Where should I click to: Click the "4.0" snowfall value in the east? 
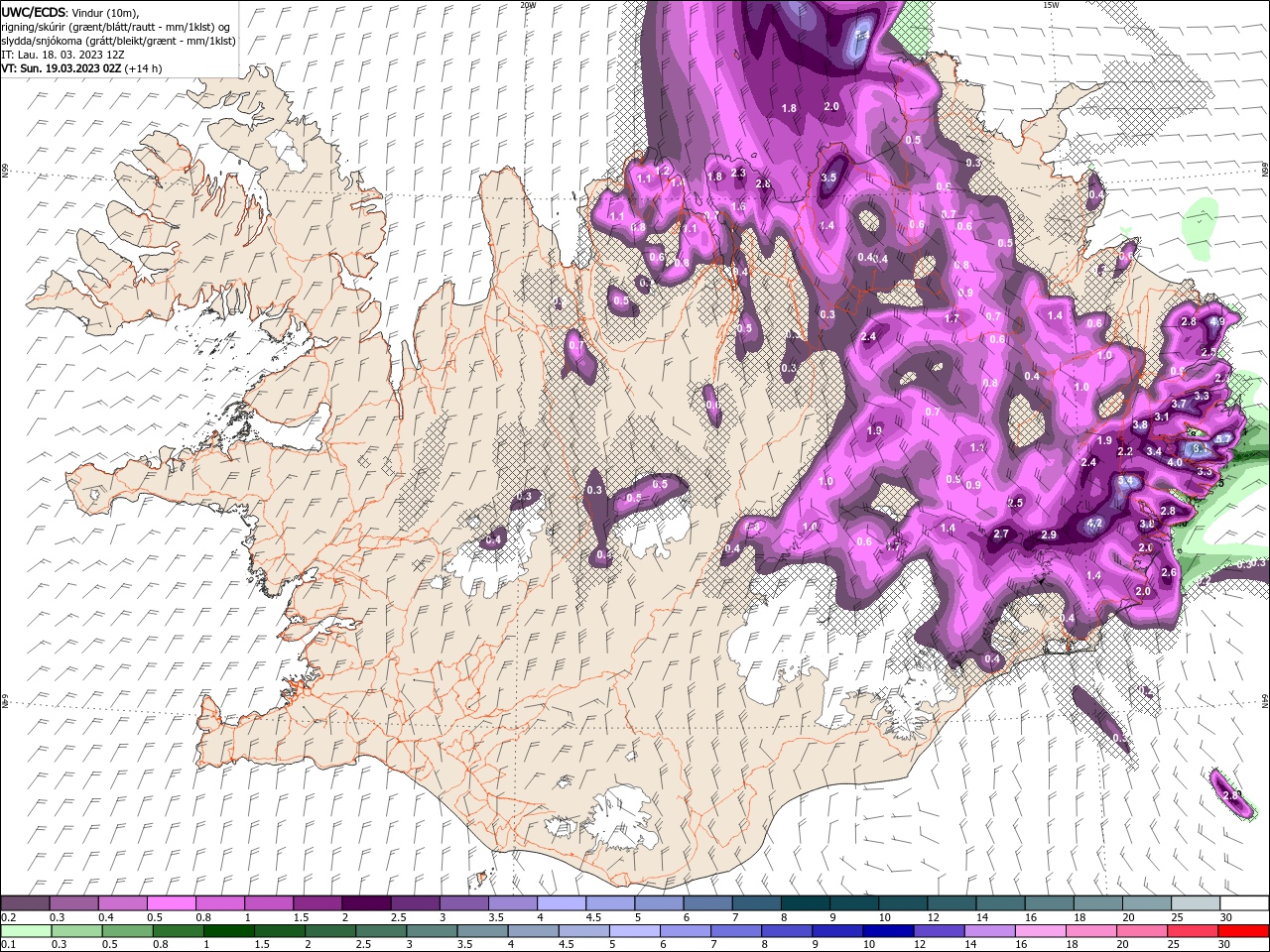click(1175, 462)
